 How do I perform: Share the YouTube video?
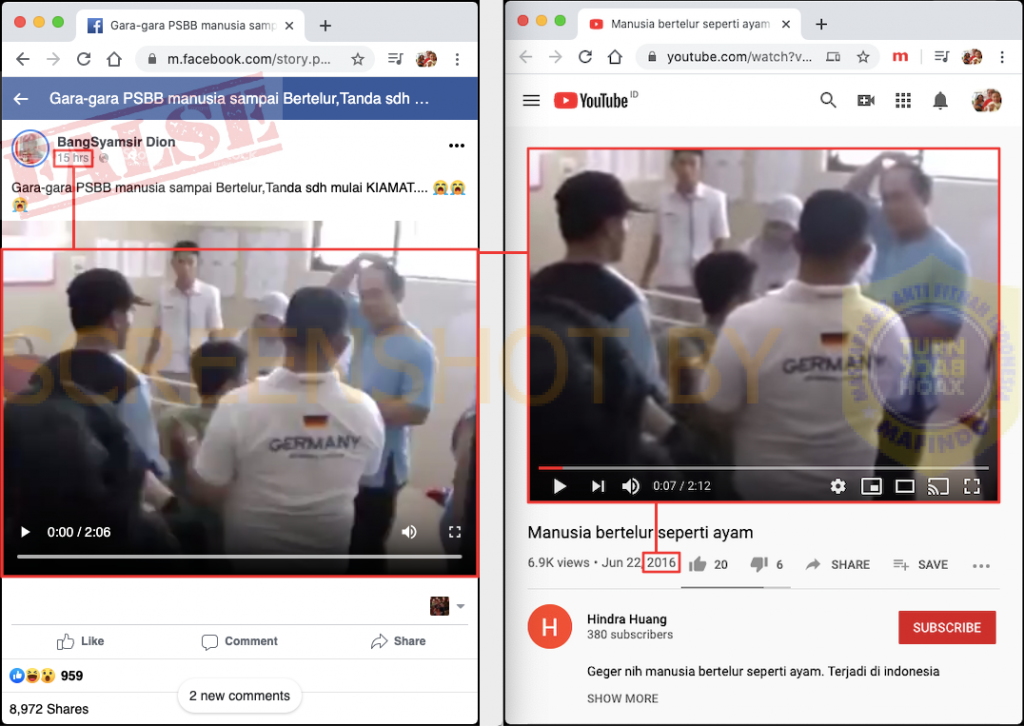click(838, 565)
